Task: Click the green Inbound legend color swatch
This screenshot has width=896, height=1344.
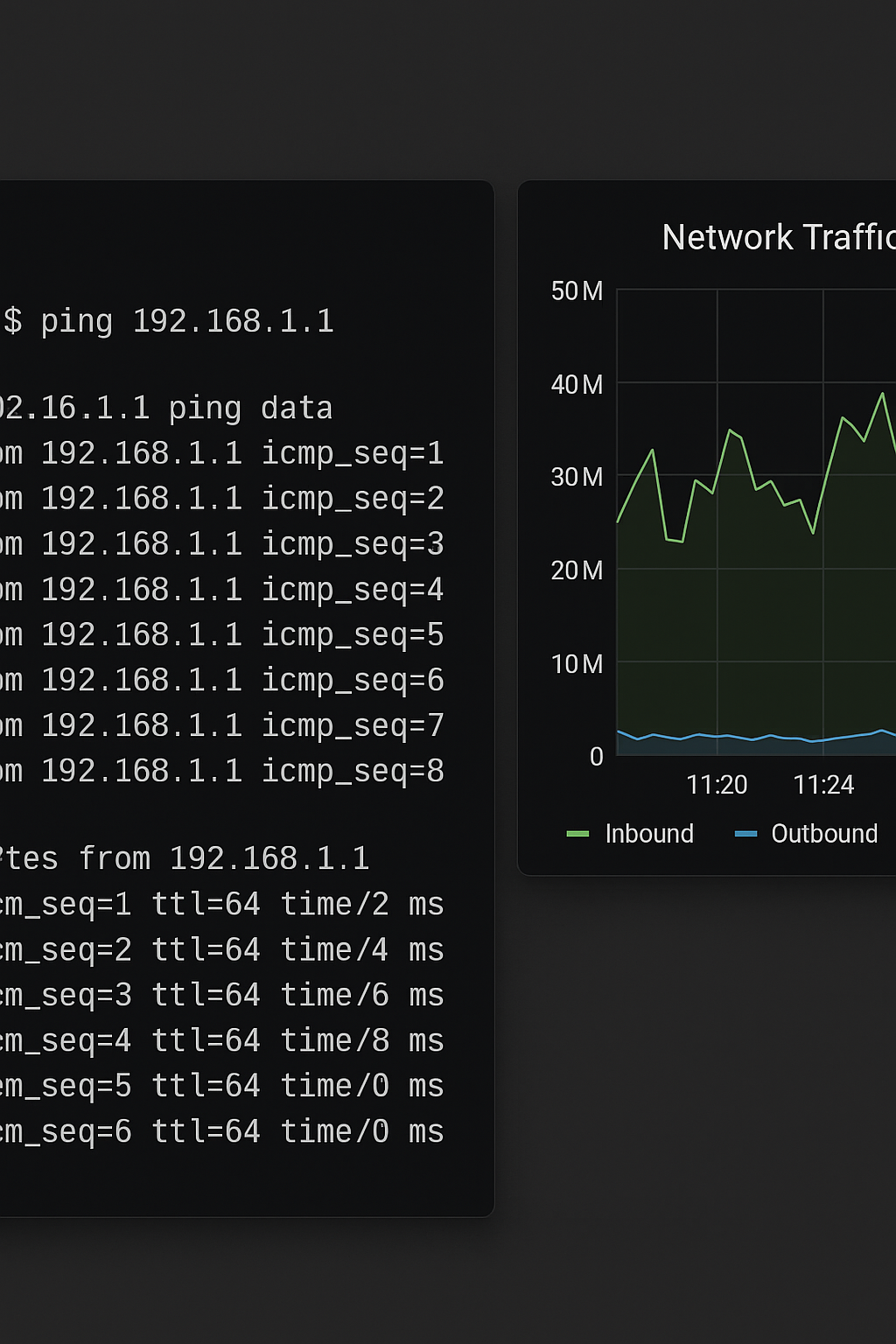Action: tap(577, 834)
